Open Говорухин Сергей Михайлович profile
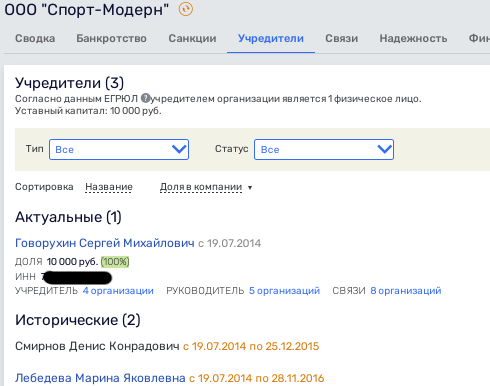The width and height of the screenshot is (490, 386). (105, 243)
